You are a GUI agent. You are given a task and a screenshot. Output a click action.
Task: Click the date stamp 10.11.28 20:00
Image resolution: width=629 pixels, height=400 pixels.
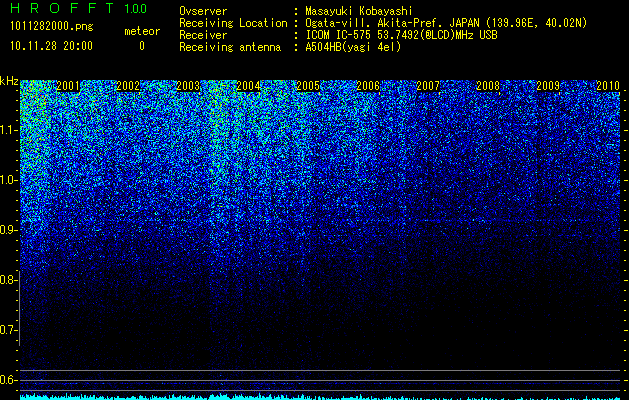coord(51,46)
